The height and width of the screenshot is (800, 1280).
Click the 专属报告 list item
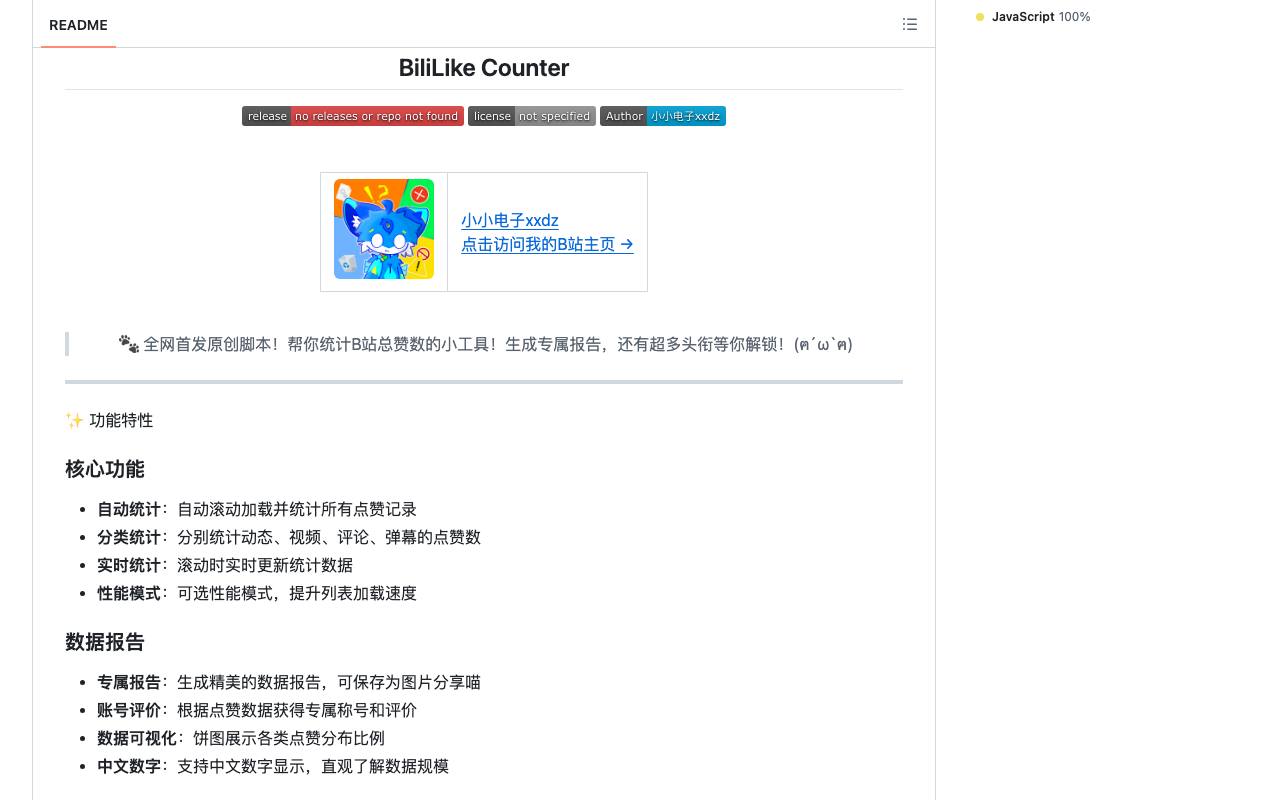289,682
